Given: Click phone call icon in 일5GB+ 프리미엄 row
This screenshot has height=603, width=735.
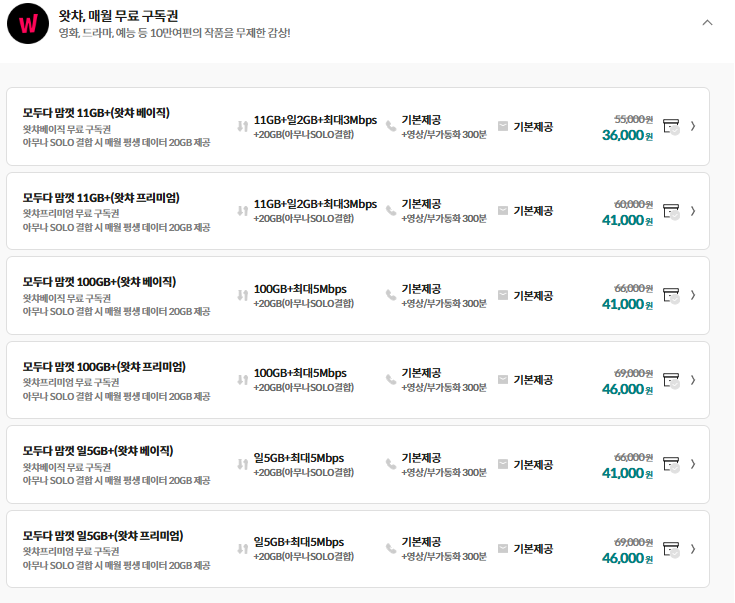Looking at the screenshot, I should click(390, 549).
